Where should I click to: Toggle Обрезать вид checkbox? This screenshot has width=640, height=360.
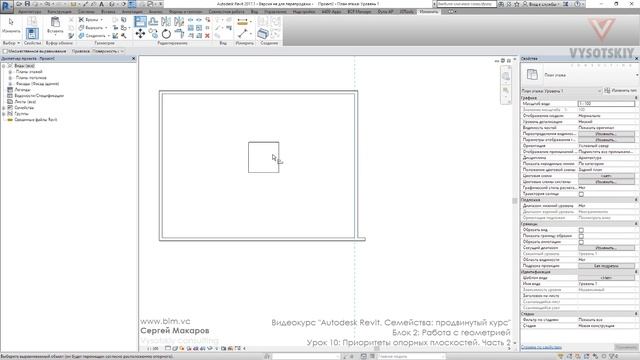coord(581,230)
